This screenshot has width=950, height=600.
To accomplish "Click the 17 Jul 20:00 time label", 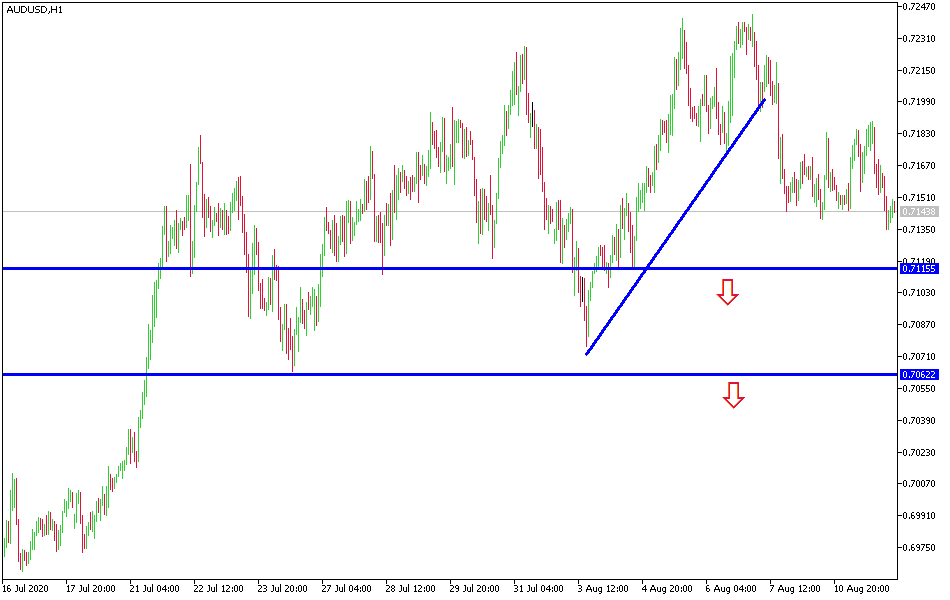I will tap(90, 588).
